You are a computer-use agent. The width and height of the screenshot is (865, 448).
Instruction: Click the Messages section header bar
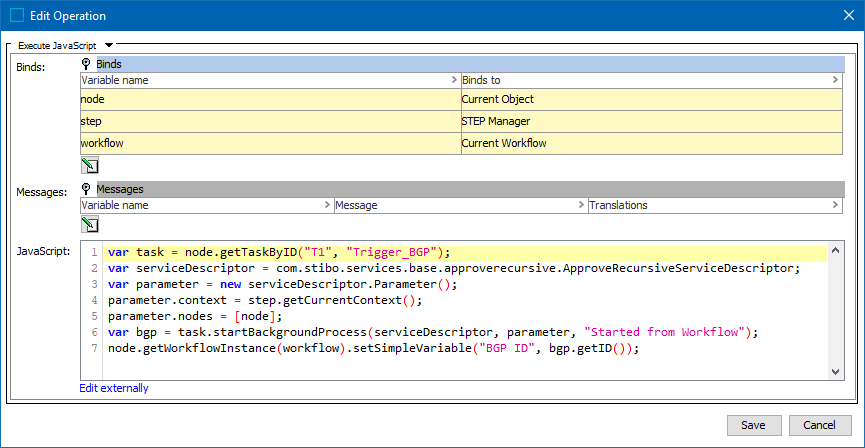(470, 189)
